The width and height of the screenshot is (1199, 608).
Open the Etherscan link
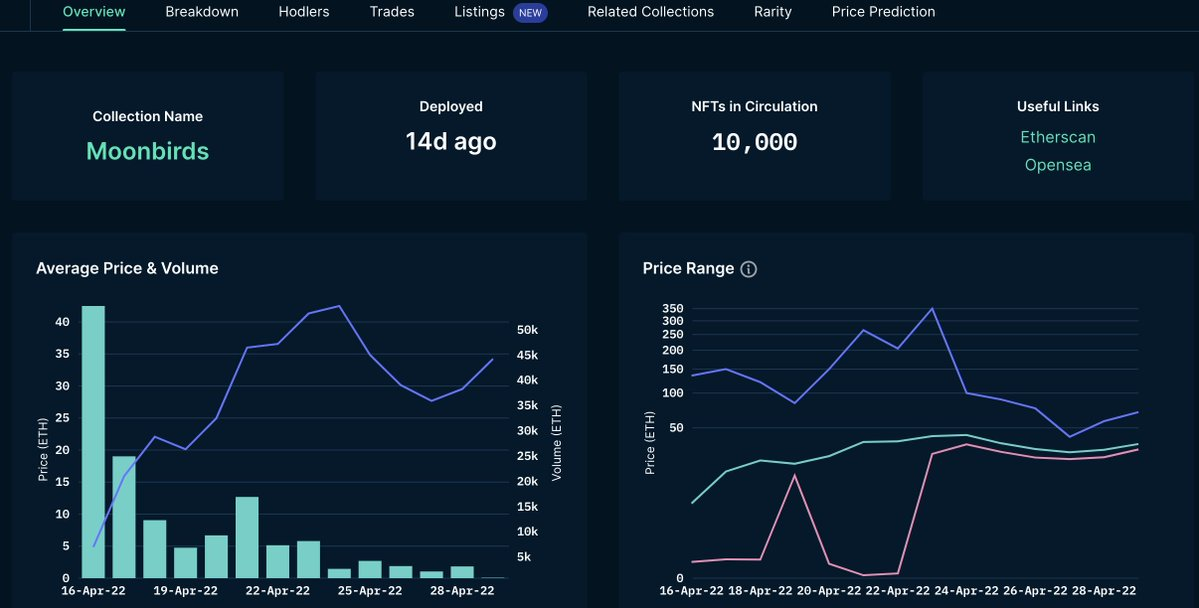point(1058,137)
